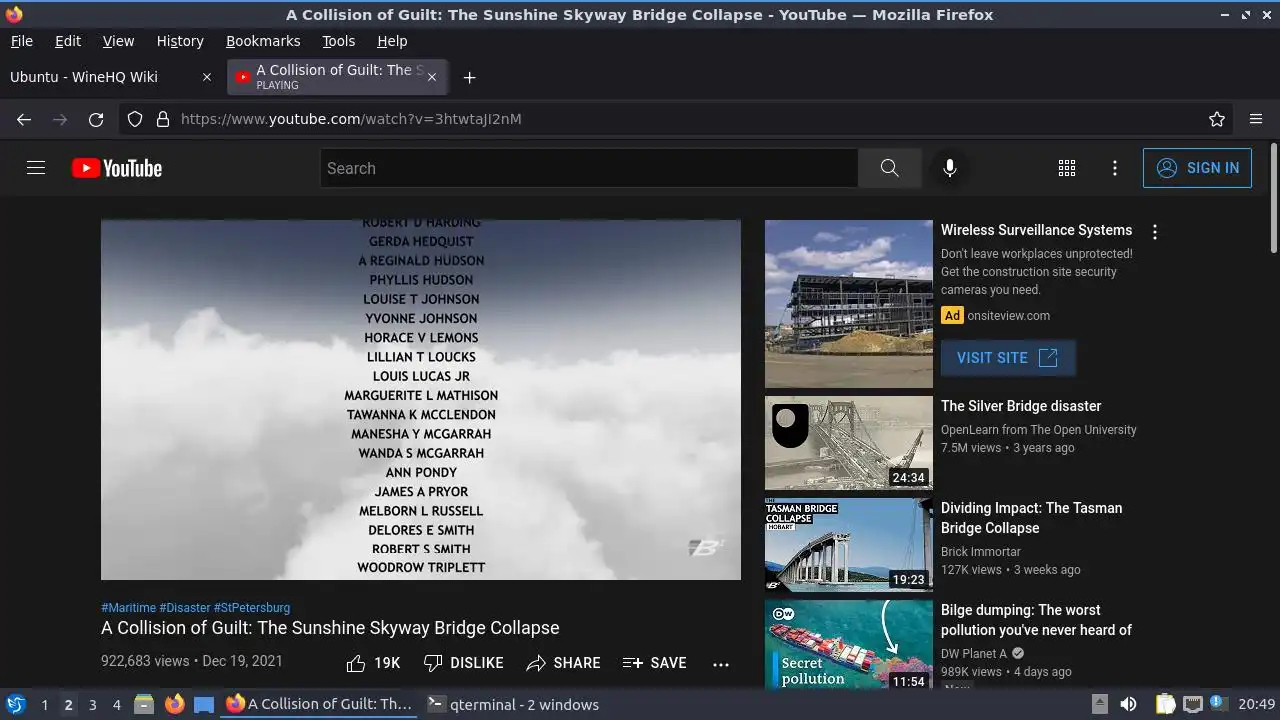Open the tracking protection shield
The width and height of the screenshot is (1280, 720).
click(135, 119)
